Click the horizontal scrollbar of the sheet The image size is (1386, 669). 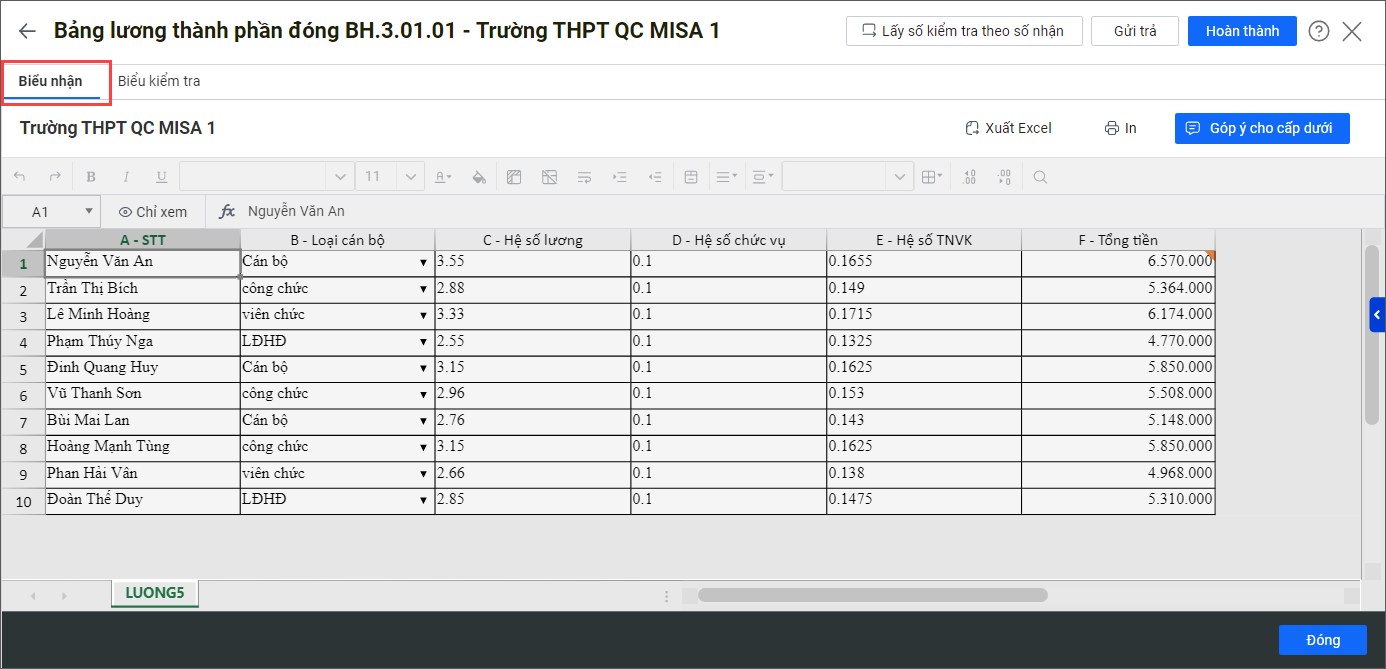point(873,595)
